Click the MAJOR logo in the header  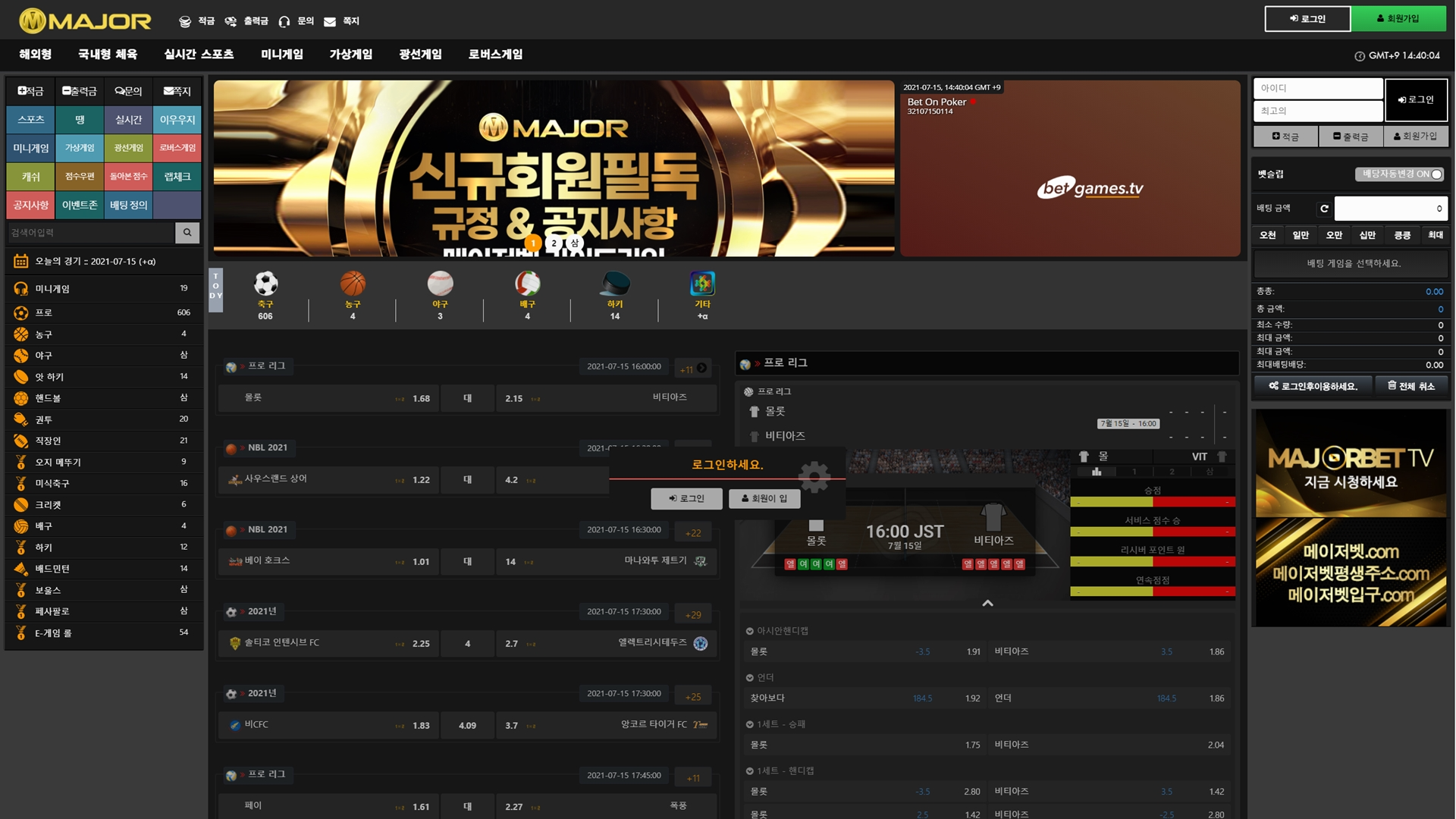click(85, 20)
